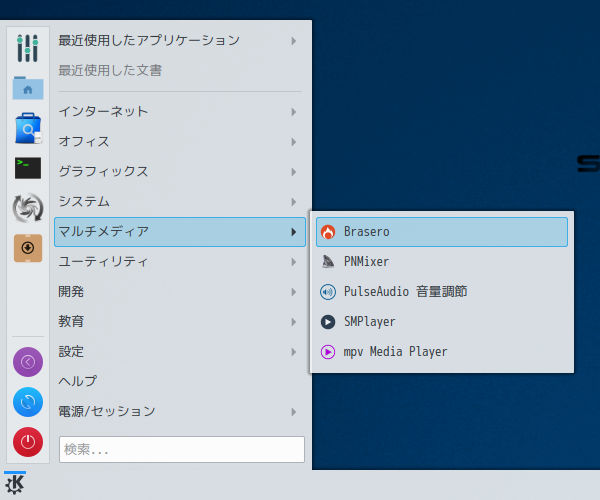Expand the システム submenu arrow
This screenshot has width=600, height=500.
[x=293, y=202]
